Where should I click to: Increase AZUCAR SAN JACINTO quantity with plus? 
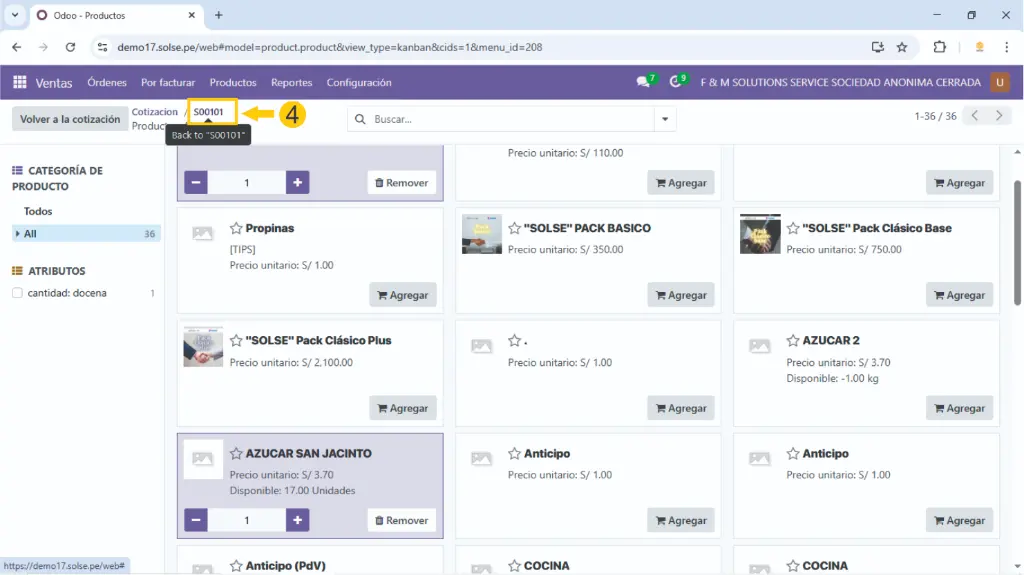tap(297, 520)
